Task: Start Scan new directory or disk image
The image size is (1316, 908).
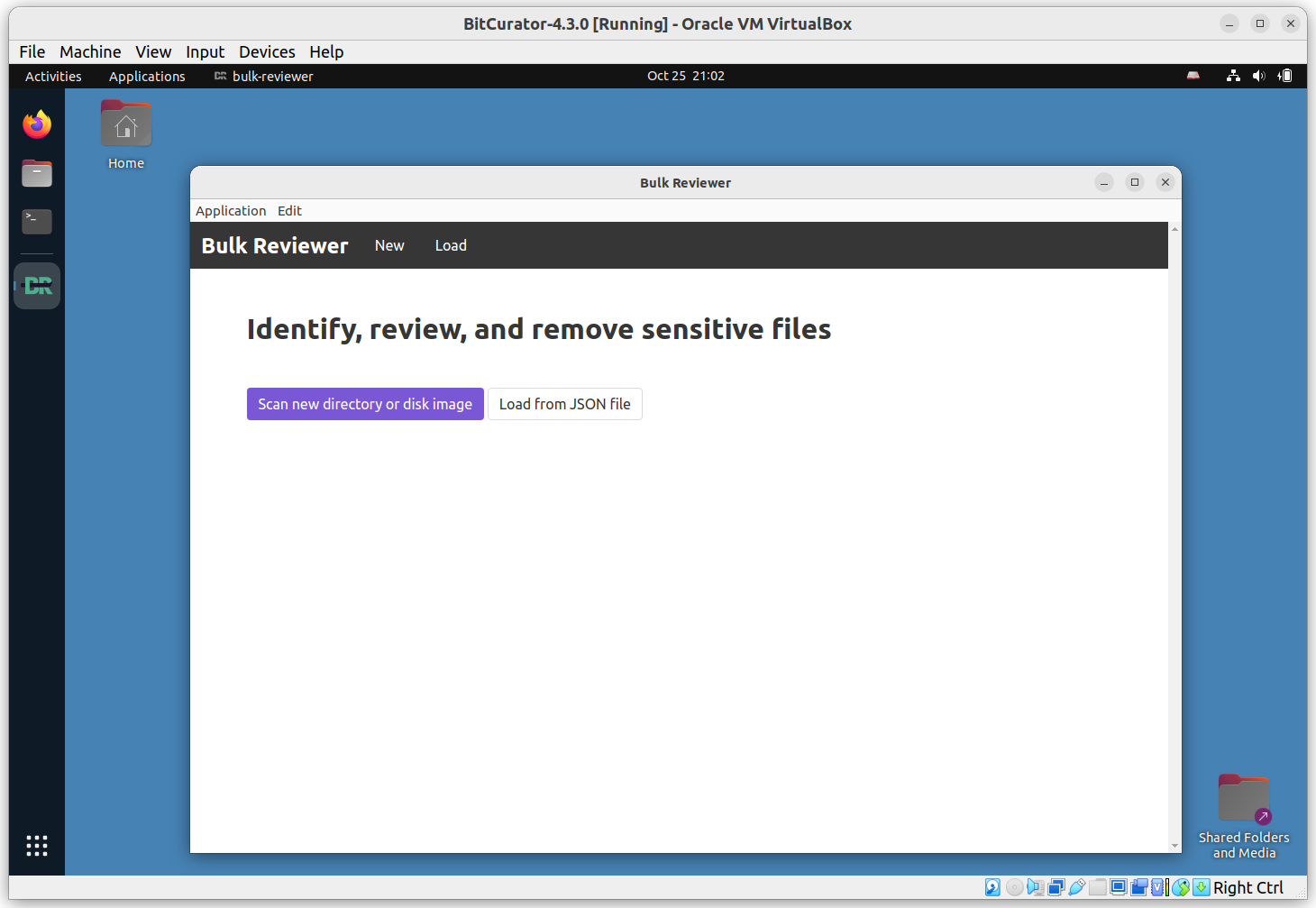Action: pos(365,404)
